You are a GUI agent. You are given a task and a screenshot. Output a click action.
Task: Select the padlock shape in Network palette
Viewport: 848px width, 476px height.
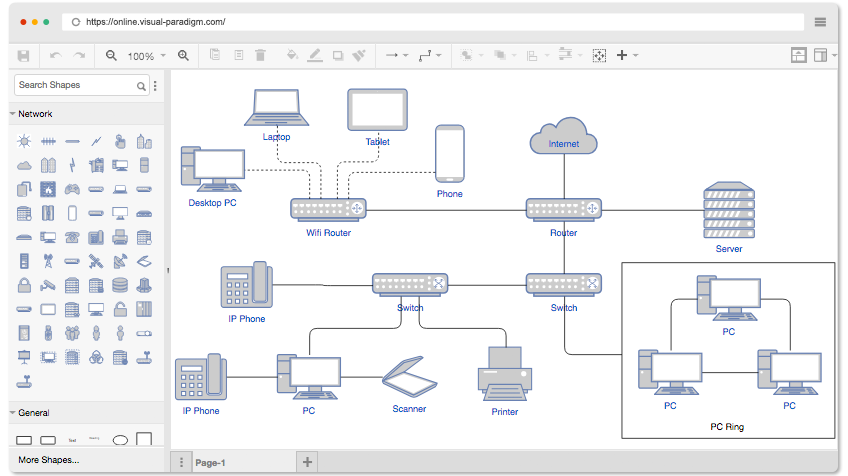[24, 285]
